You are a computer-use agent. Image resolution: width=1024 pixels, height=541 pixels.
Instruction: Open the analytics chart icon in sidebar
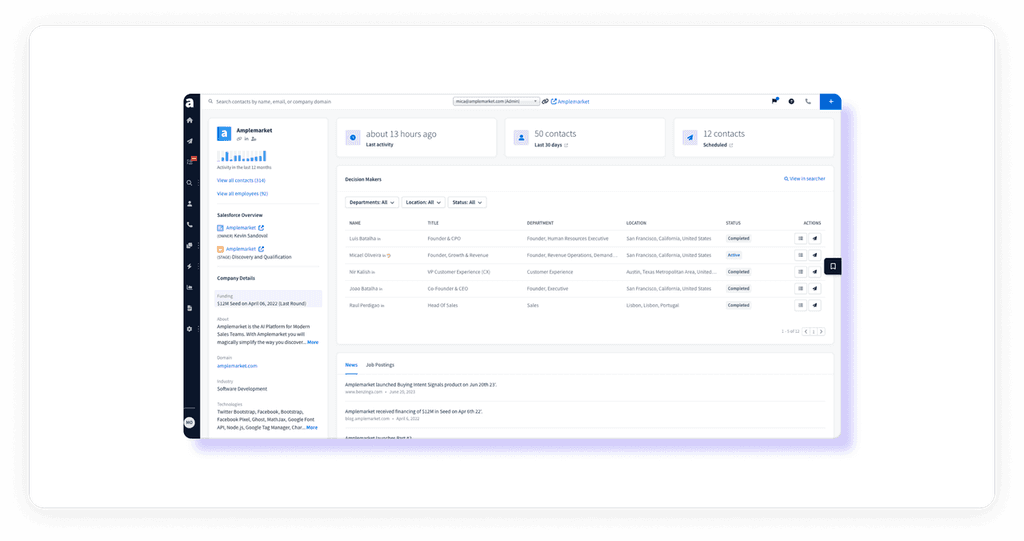point(190,287)
